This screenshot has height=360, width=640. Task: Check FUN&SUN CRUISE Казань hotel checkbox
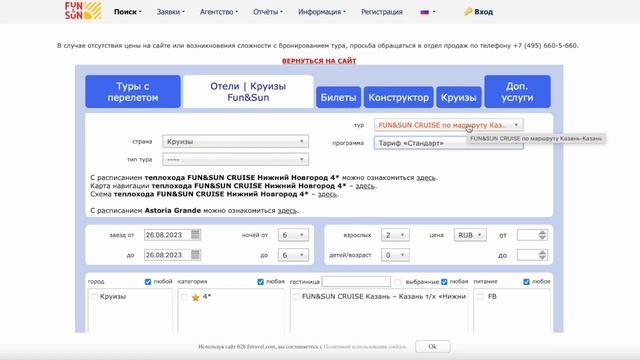pos(296,296)
